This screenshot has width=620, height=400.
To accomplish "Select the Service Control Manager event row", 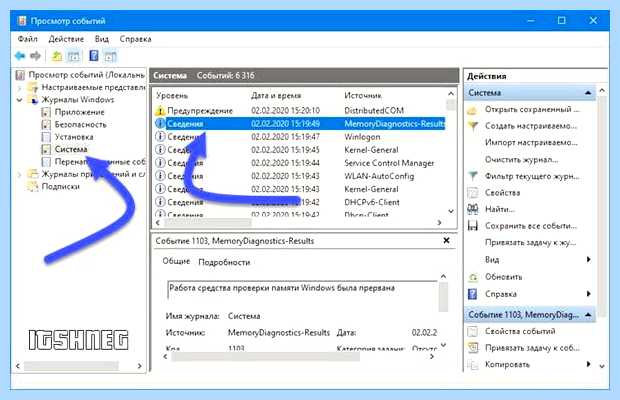I will point(300,163).
